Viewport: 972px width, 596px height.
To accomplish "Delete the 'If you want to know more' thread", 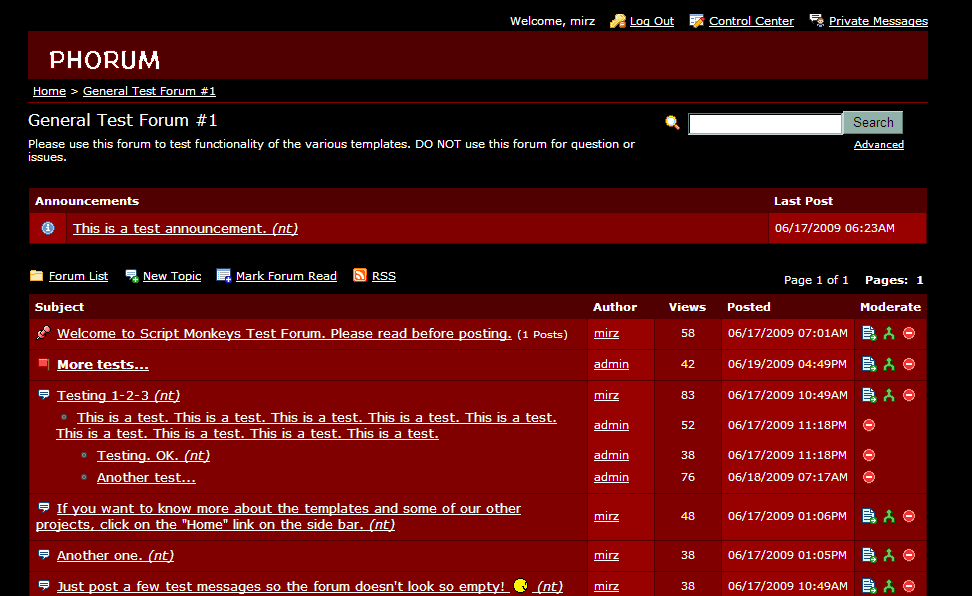I will point(909,516).
